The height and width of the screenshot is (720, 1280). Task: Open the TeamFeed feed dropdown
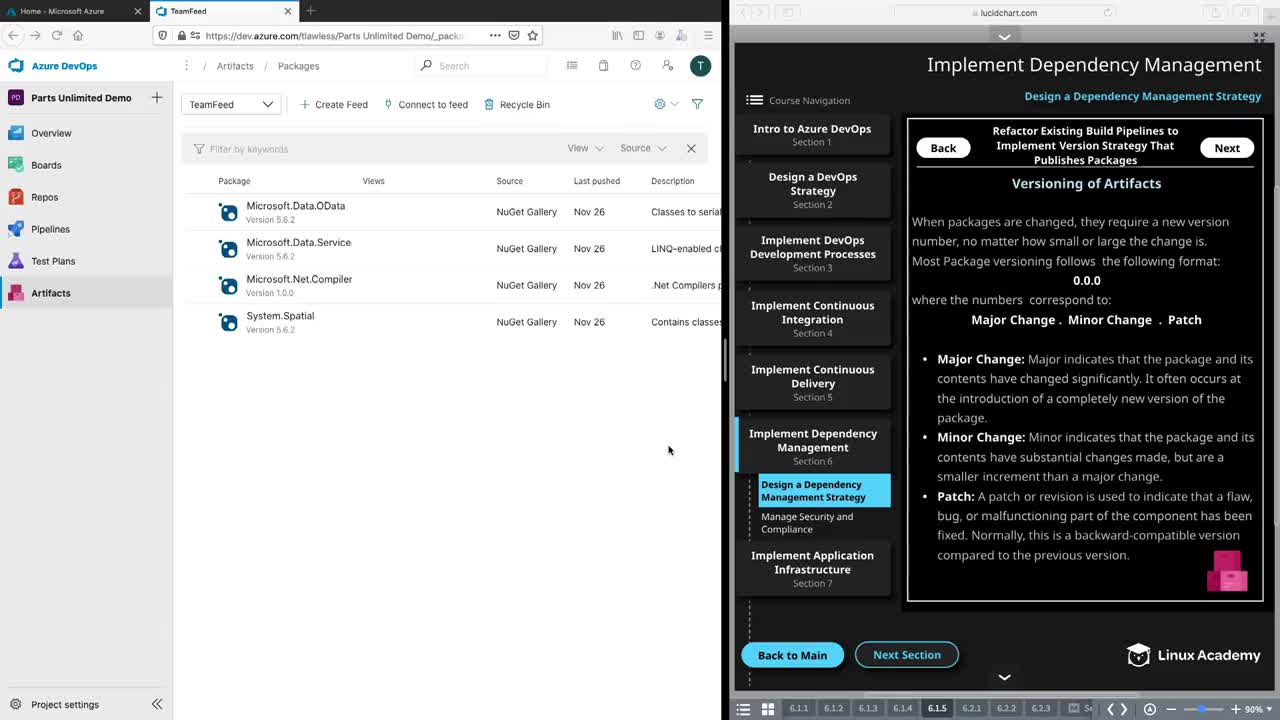pos(231,104)
